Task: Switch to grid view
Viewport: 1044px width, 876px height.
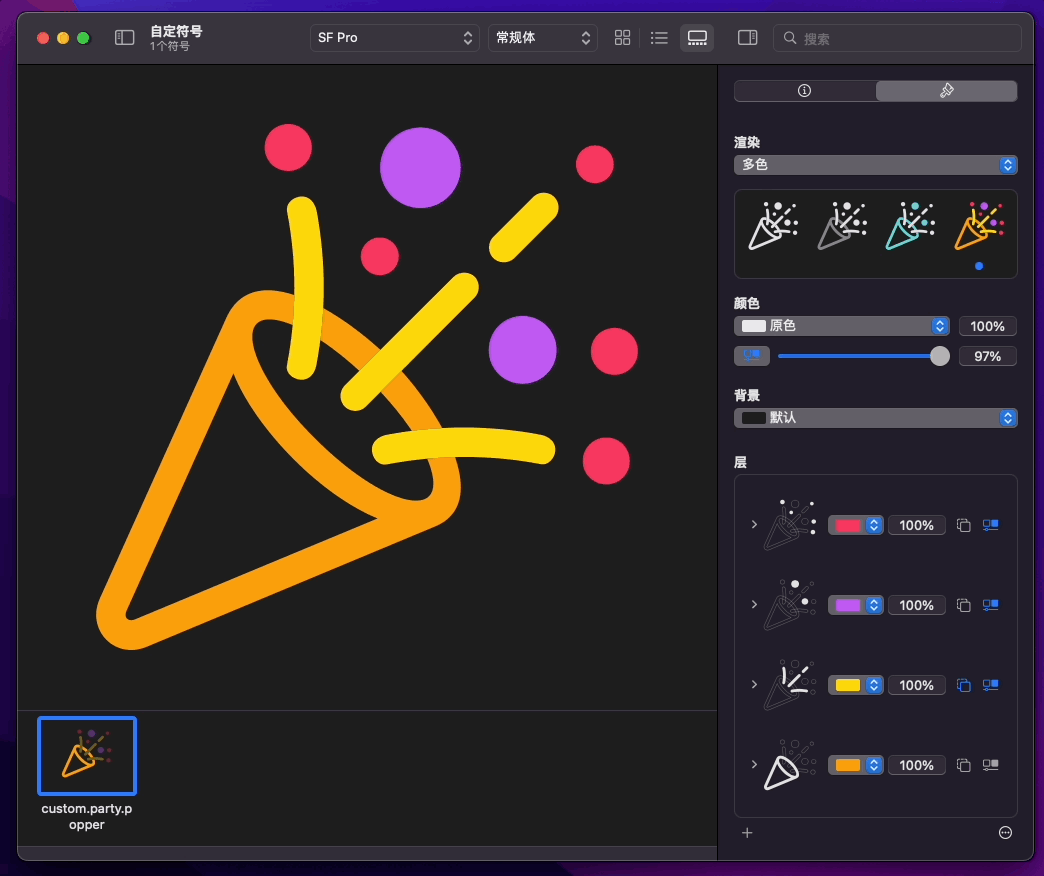Action: [x=623, y=38]
